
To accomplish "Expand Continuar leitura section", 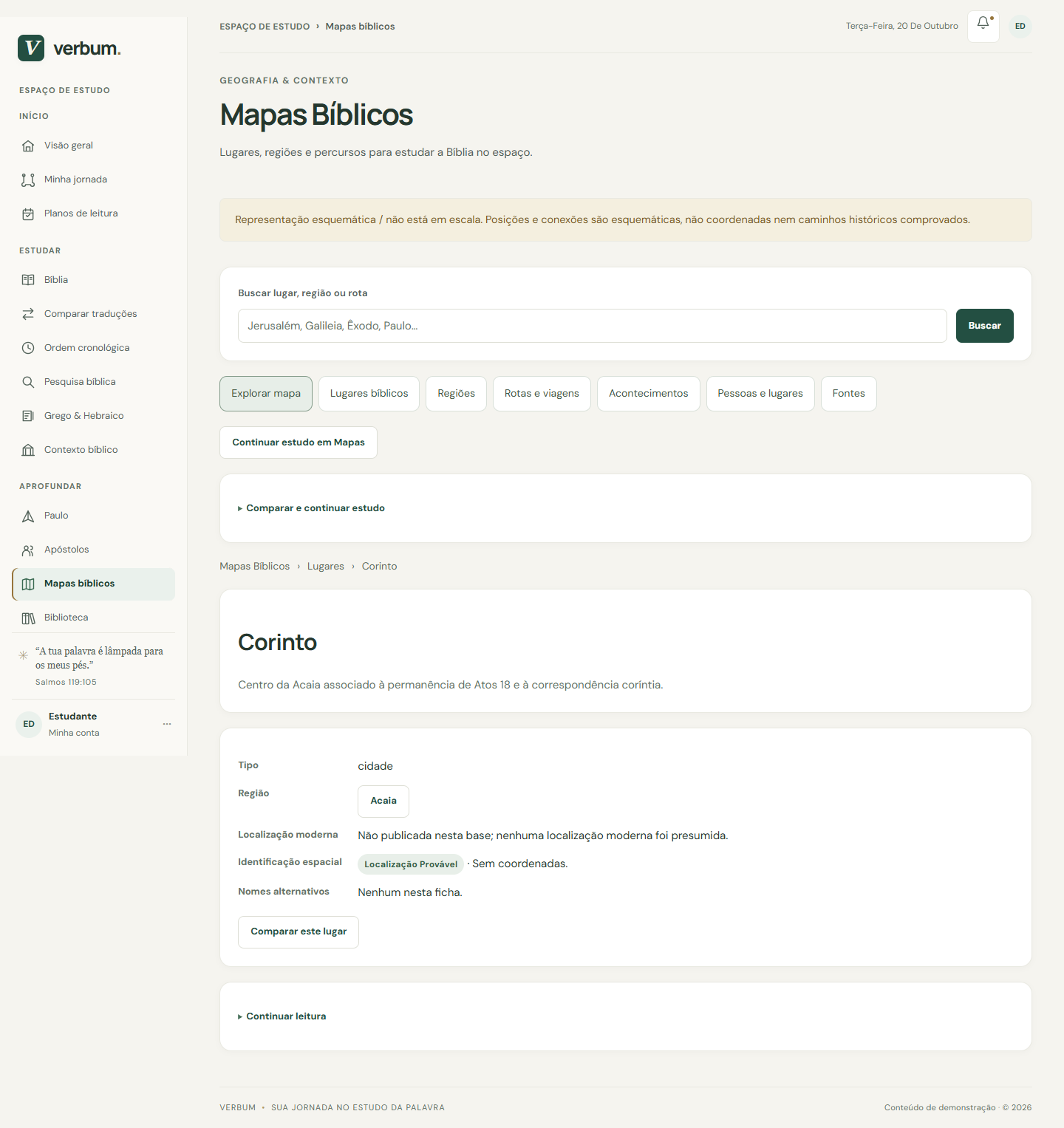I will [x=282, y=1016].
